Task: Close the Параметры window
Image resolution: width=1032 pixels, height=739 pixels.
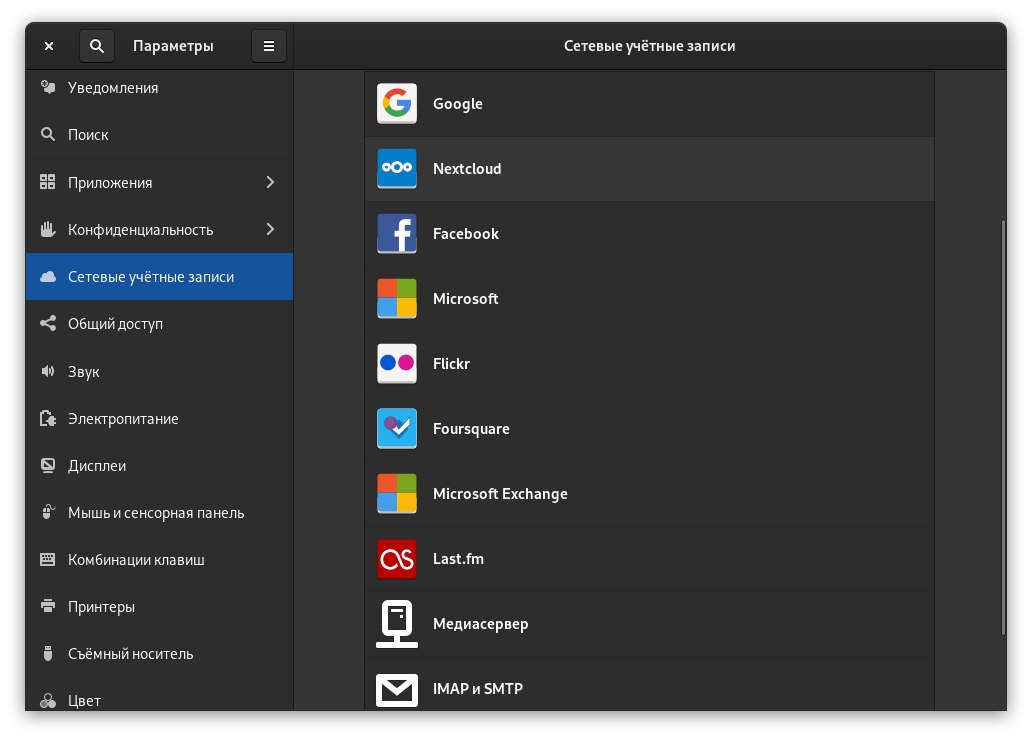Action: click(49, 46)
